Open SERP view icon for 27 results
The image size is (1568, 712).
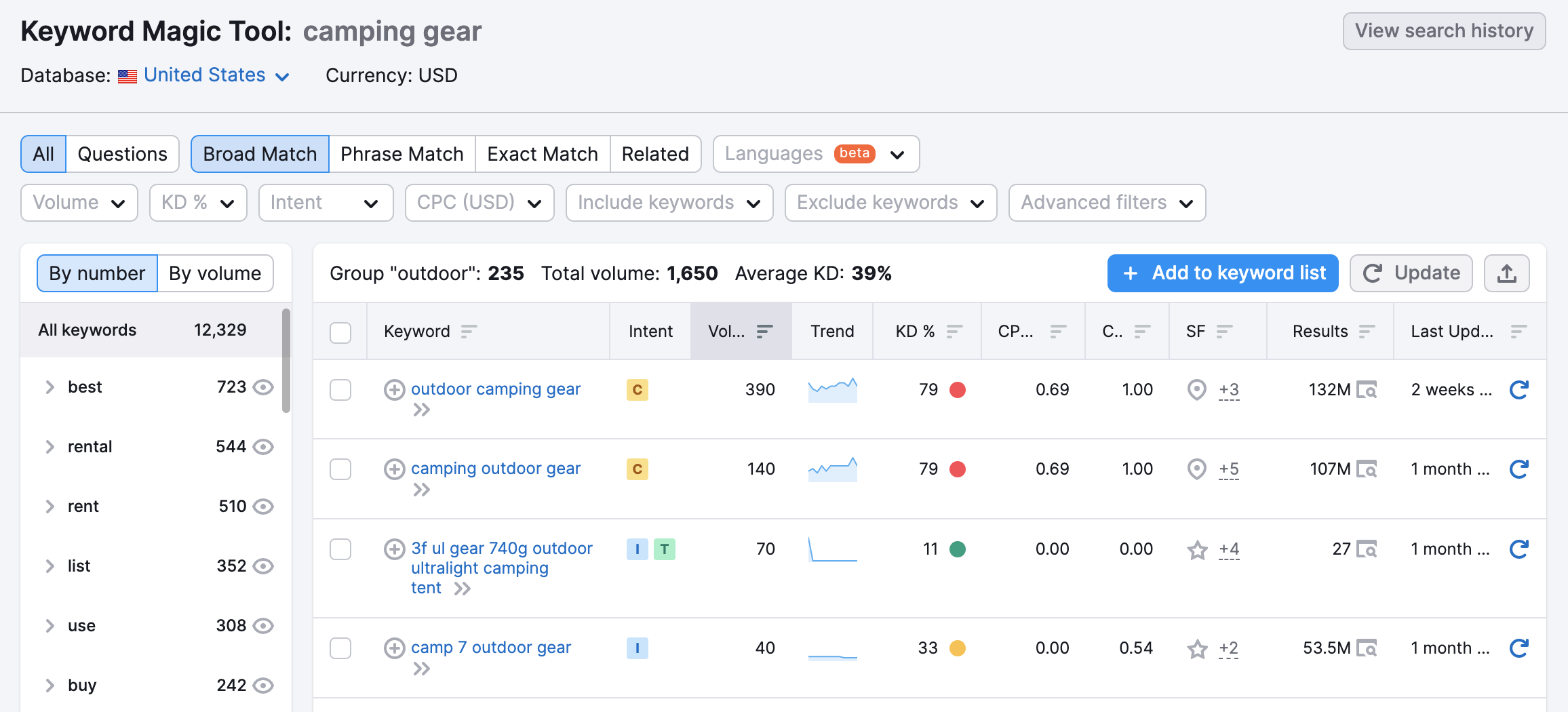point(1367,549)
